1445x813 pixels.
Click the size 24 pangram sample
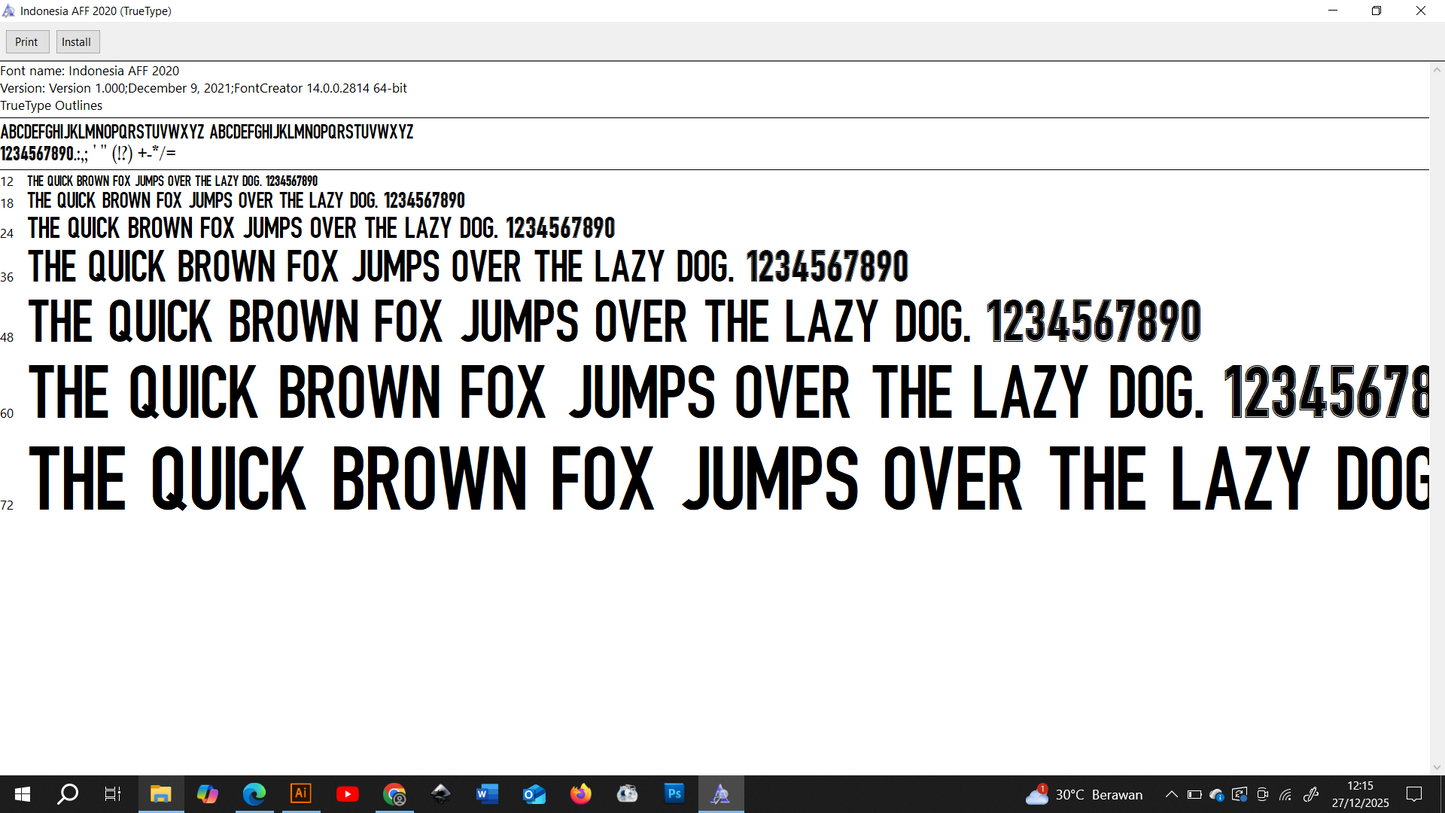coord(321,228)
